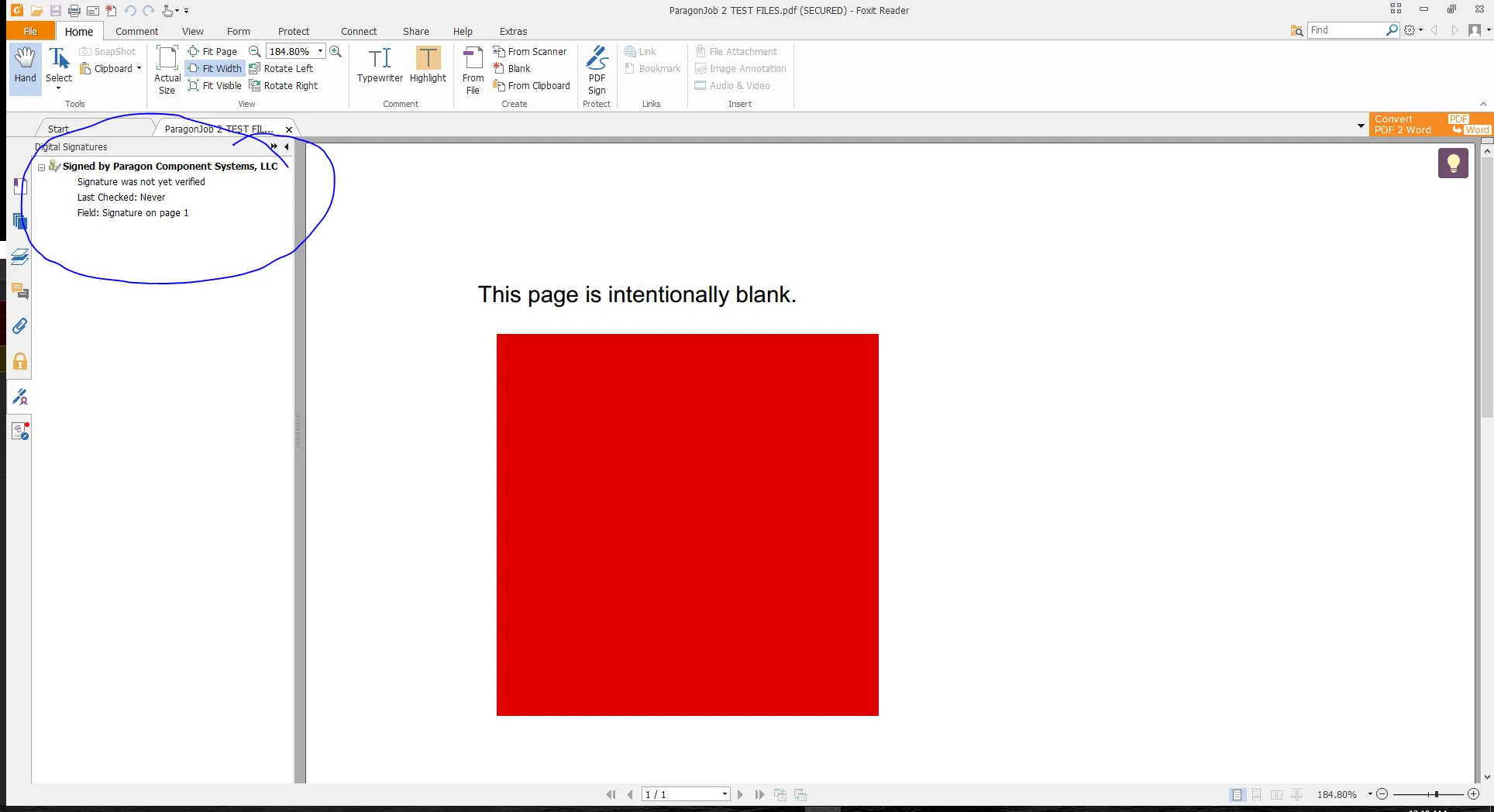
Task: Click the Actual Size view button
Action: tap(167, 71)
